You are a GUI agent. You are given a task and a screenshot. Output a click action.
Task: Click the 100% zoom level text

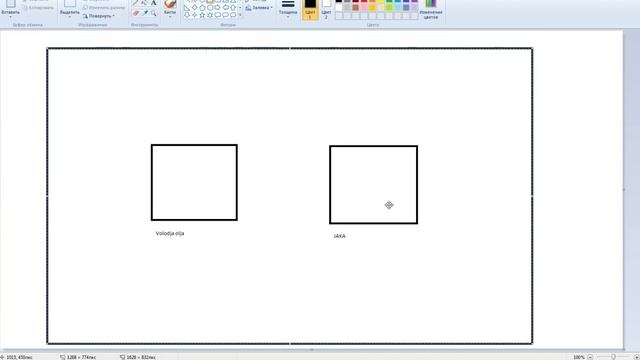[x=579, y=357]
